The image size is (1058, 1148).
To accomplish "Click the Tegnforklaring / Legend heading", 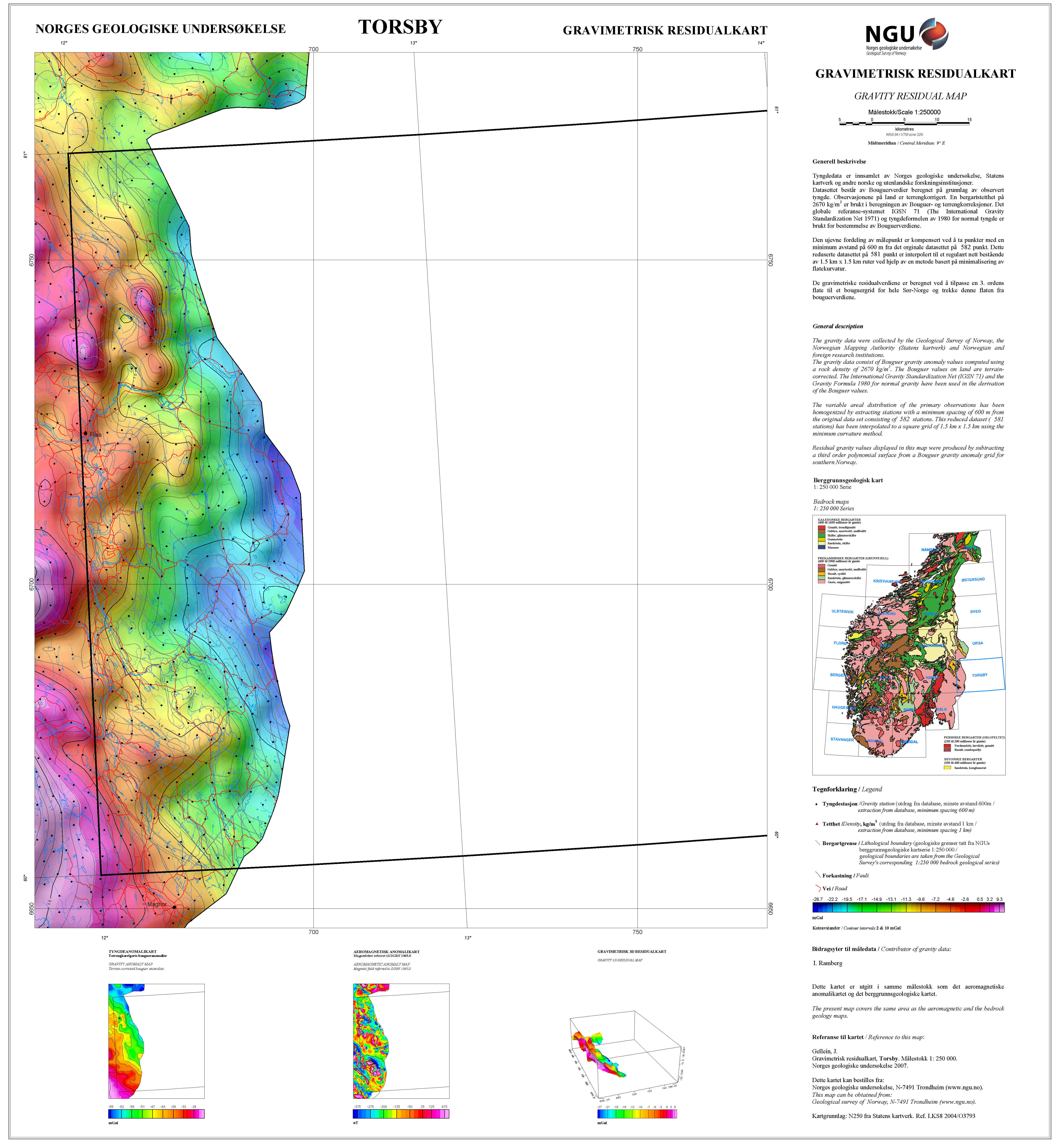I will 847,789.
